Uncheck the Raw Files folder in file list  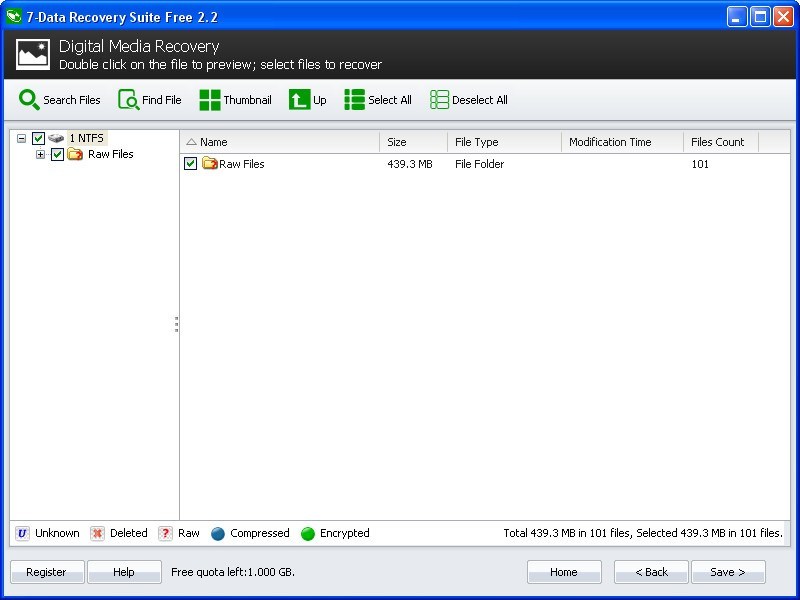click(x=190, y=163)
